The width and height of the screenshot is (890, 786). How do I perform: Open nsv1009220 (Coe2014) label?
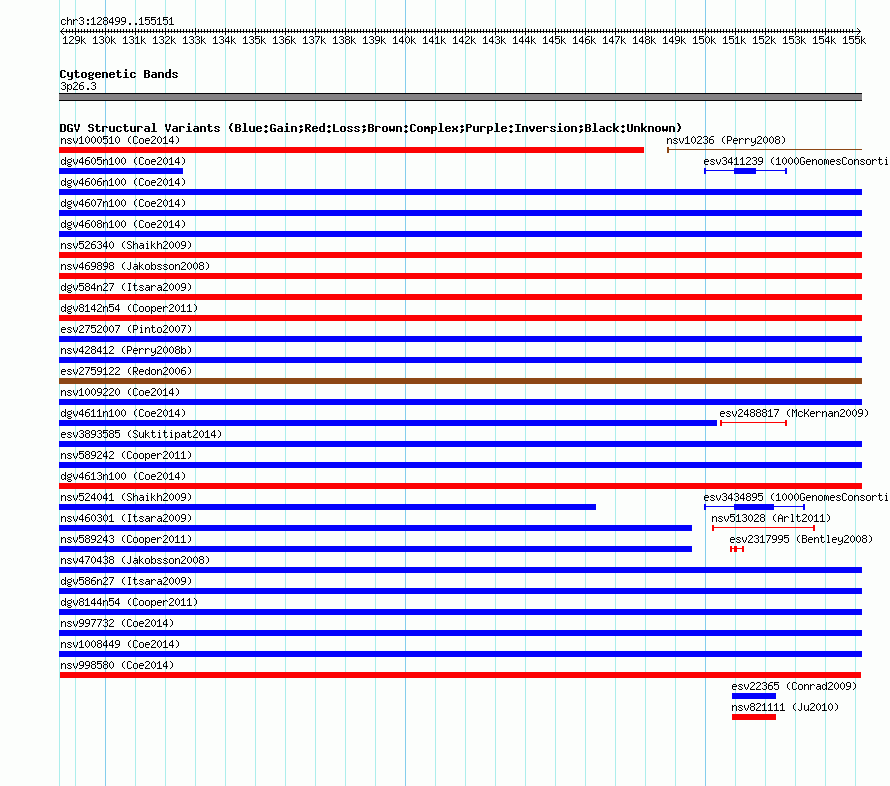(x=120, y=392)
